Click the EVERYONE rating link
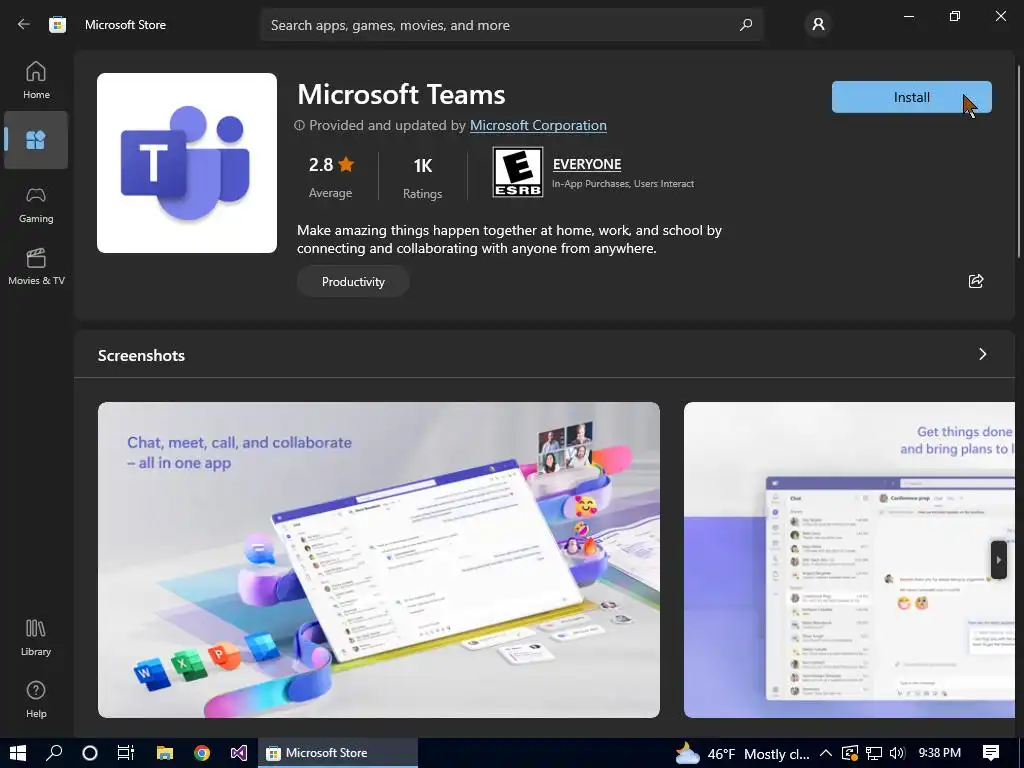1024x768 pixels. coord(586,165)
